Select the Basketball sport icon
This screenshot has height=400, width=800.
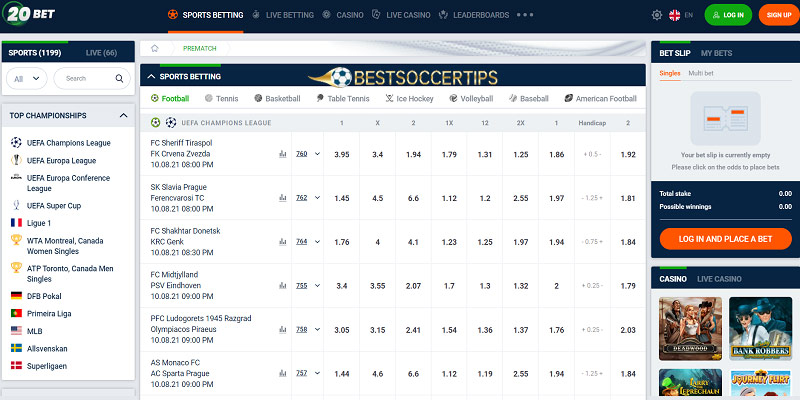(x=258, y=98)
